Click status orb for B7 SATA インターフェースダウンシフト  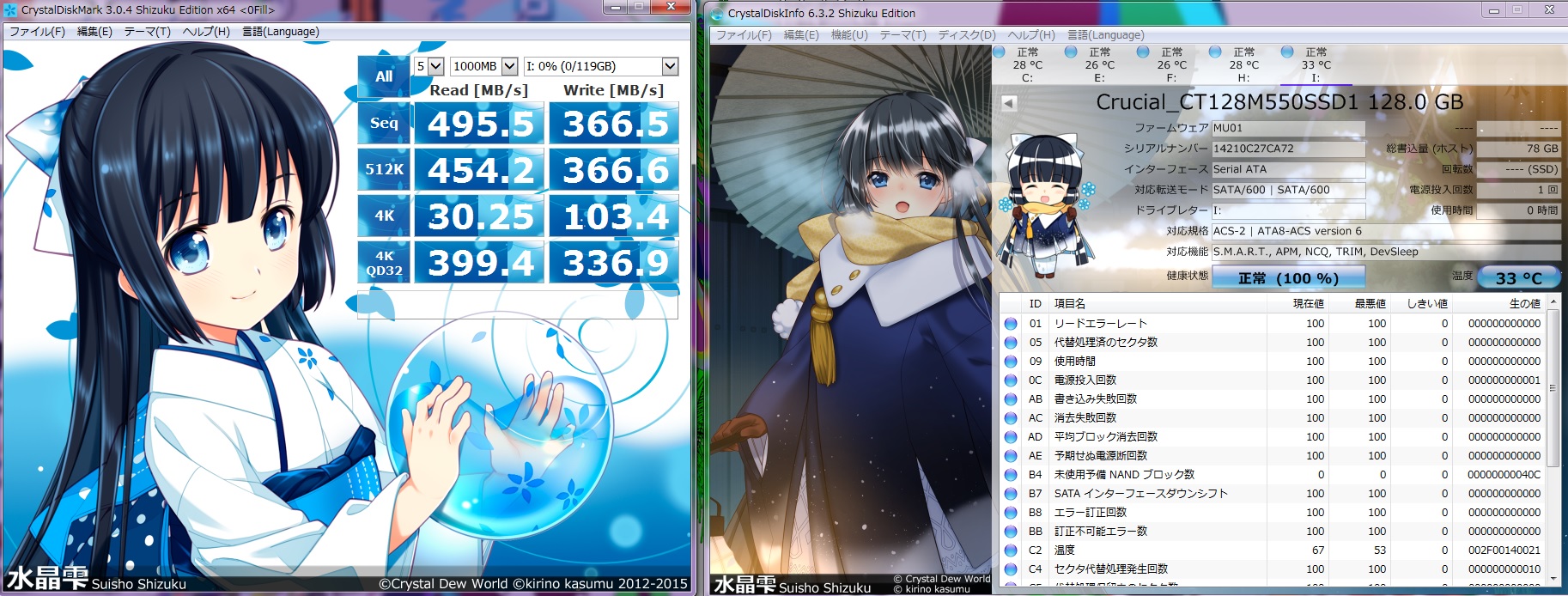click(1011, 494)
